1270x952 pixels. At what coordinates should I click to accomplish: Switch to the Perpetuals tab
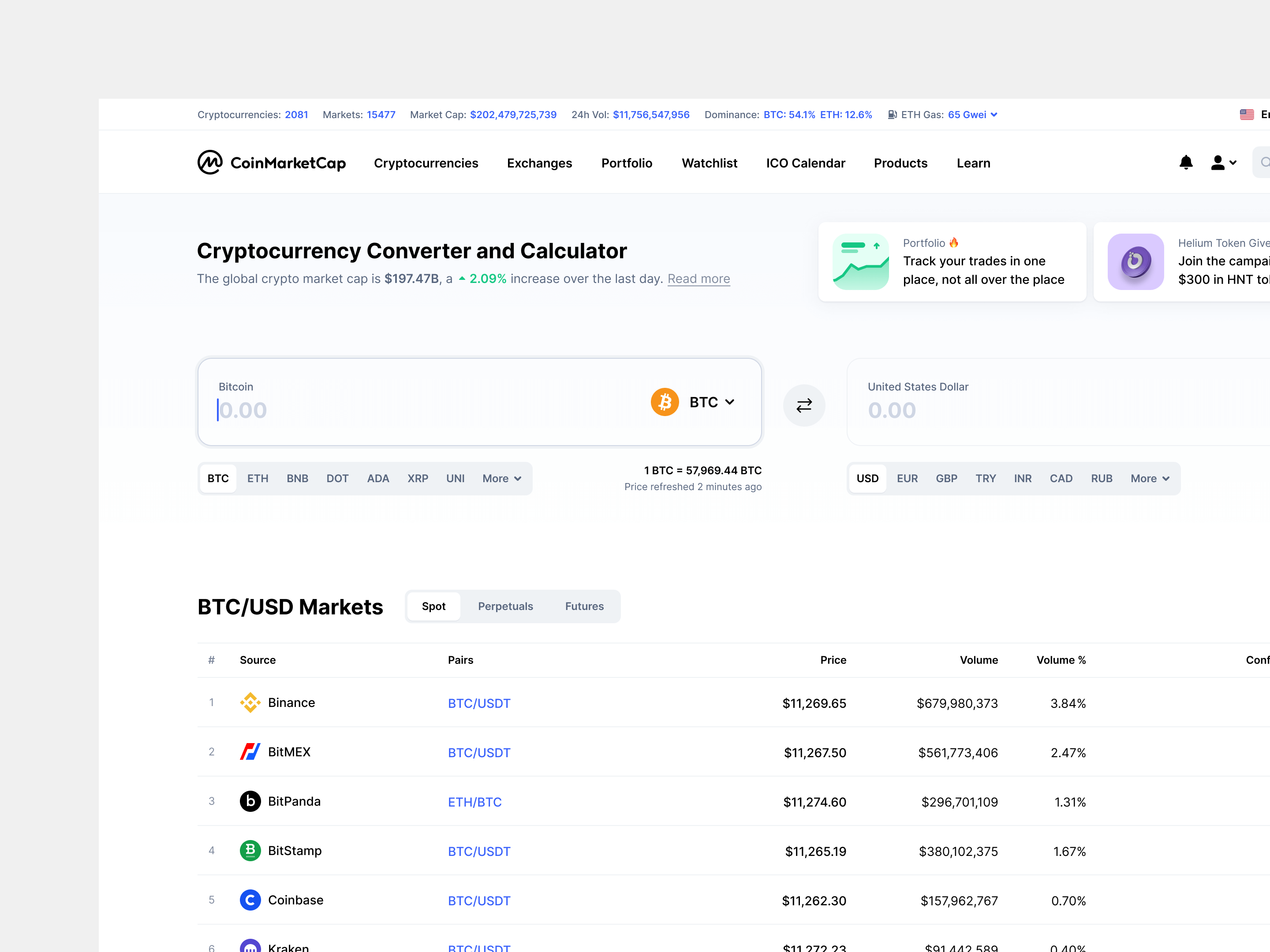505,606
